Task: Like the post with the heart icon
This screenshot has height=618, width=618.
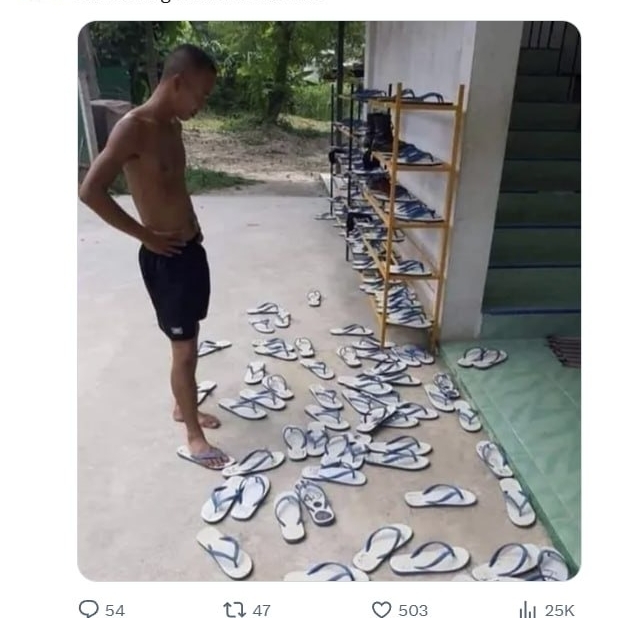Action: tap(382, 609)
